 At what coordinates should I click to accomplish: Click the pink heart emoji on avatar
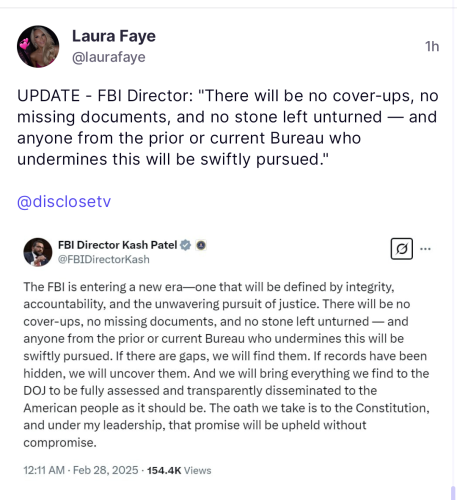[x=24, y=44]
